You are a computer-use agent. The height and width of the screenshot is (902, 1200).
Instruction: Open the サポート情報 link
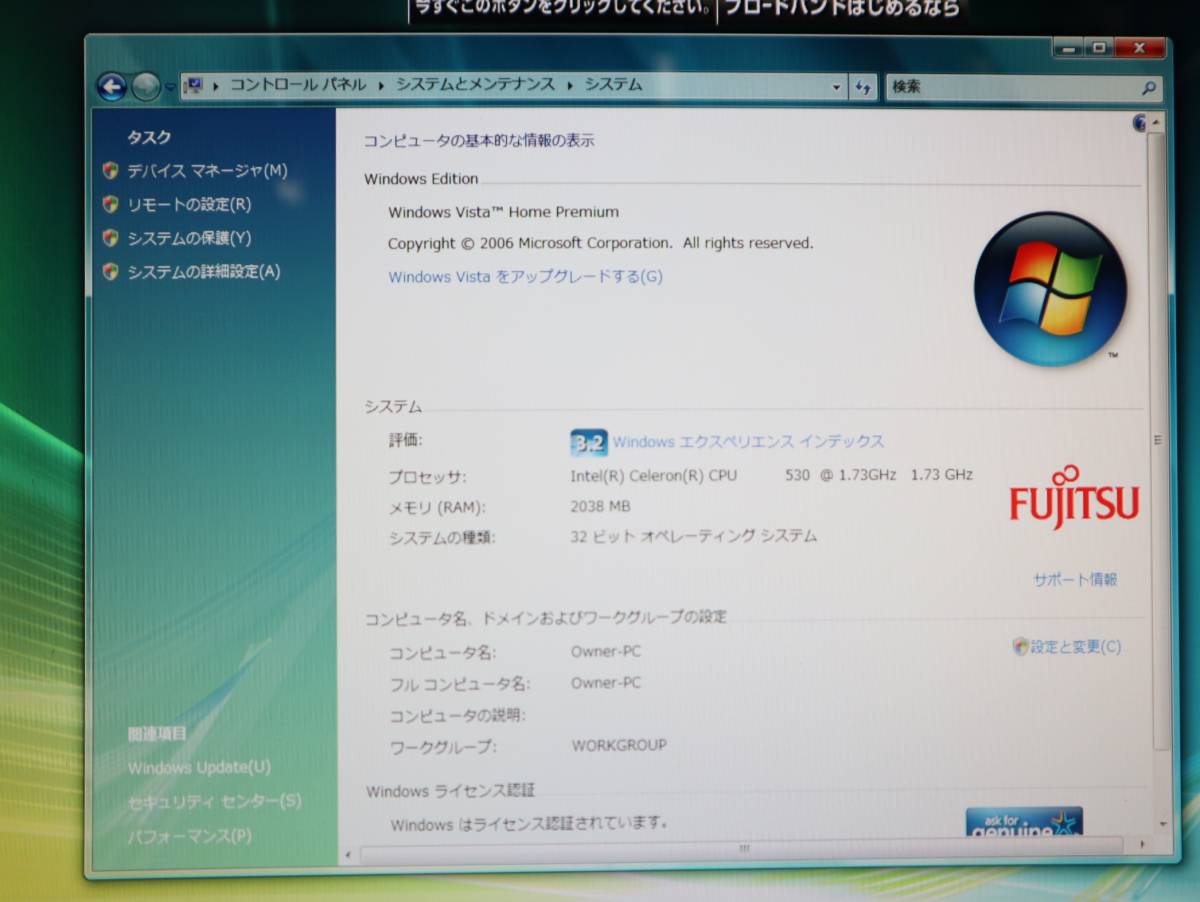(x=1075, y=579)
